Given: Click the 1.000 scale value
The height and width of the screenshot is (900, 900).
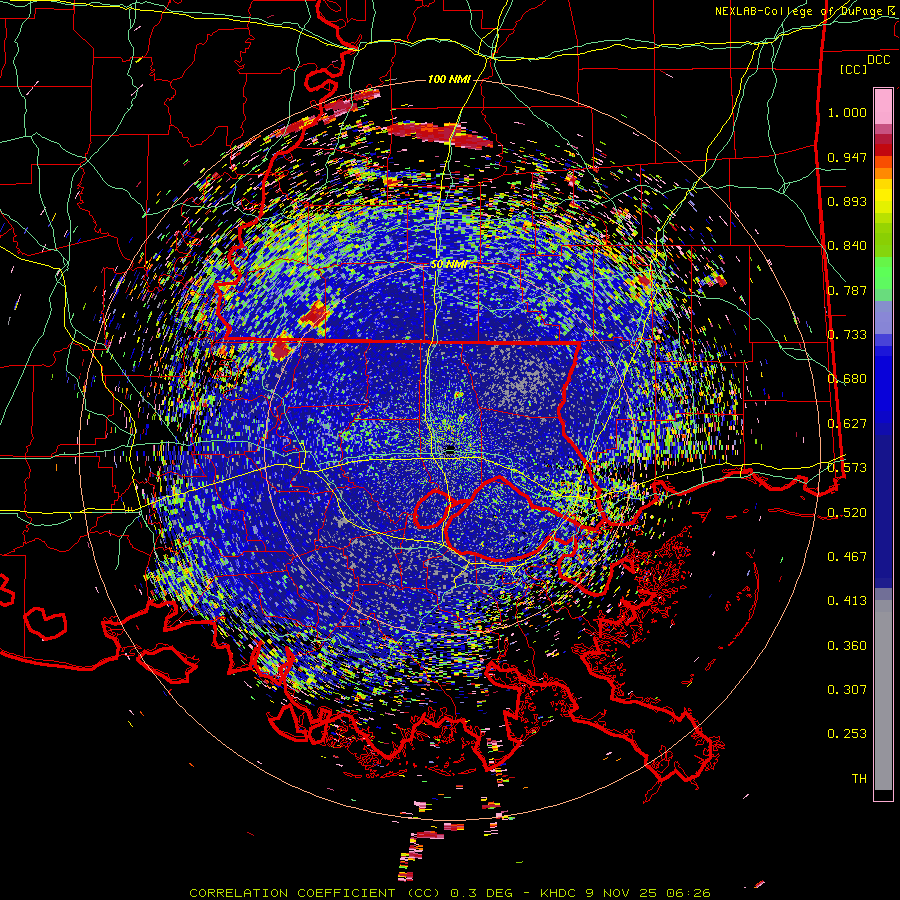Looking at the screenshot, I should tap(847, 112).
